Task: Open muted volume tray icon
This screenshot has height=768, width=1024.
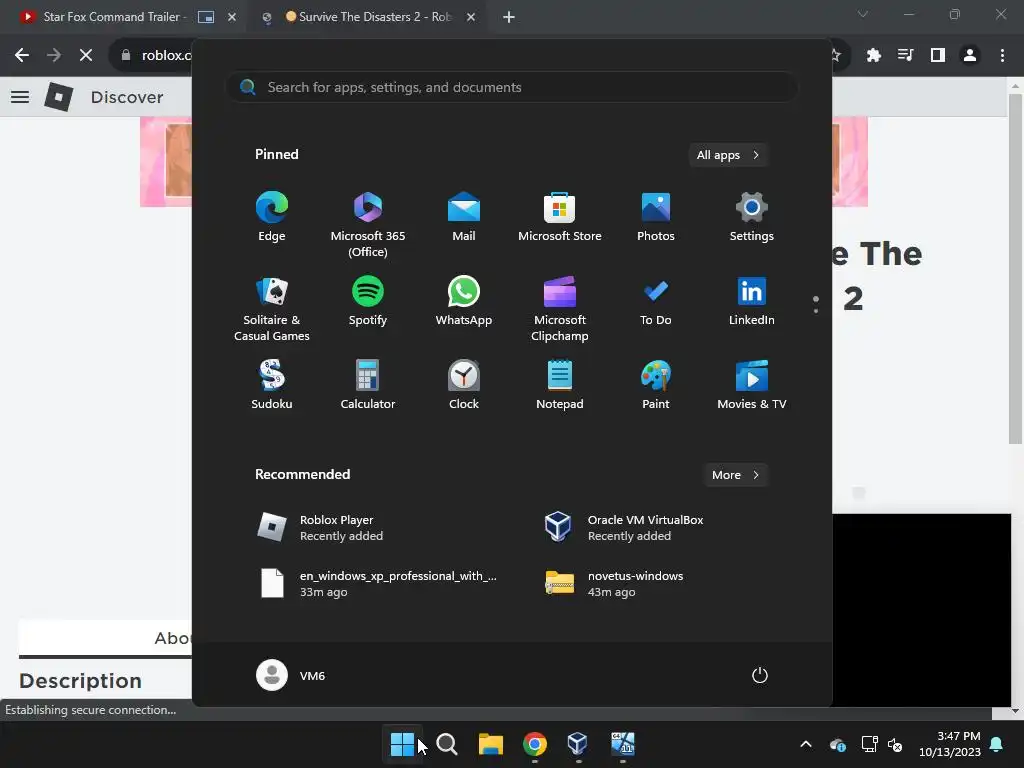Action: pyautogui.click(x=895, y=744)
